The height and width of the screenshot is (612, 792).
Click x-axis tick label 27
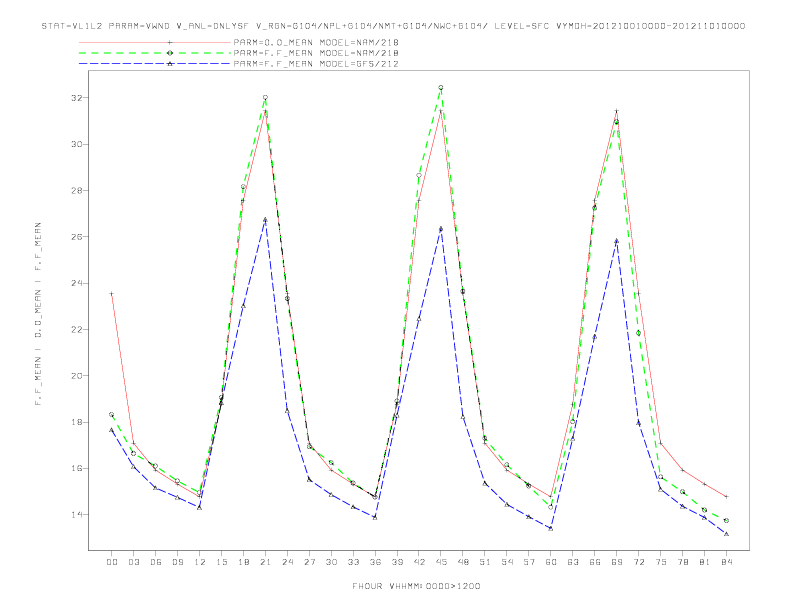pos(309,562)
